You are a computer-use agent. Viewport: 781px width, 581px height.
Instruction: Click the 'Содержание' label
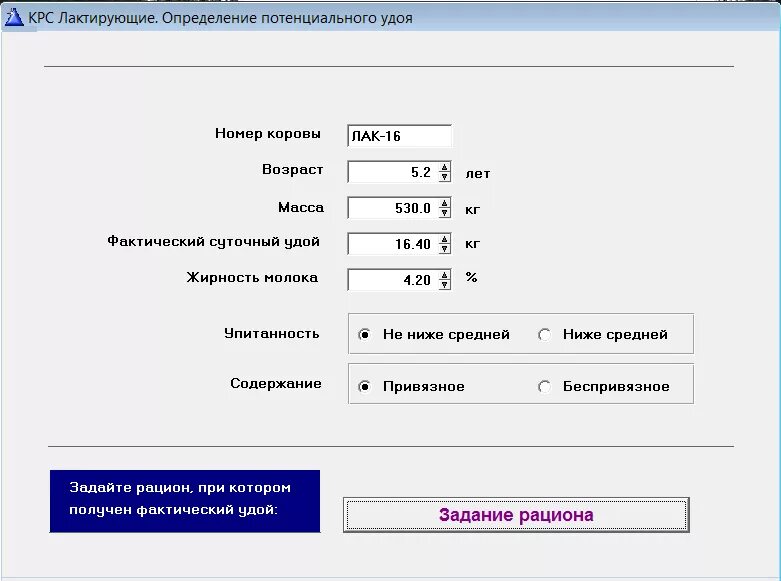(276, 384)
